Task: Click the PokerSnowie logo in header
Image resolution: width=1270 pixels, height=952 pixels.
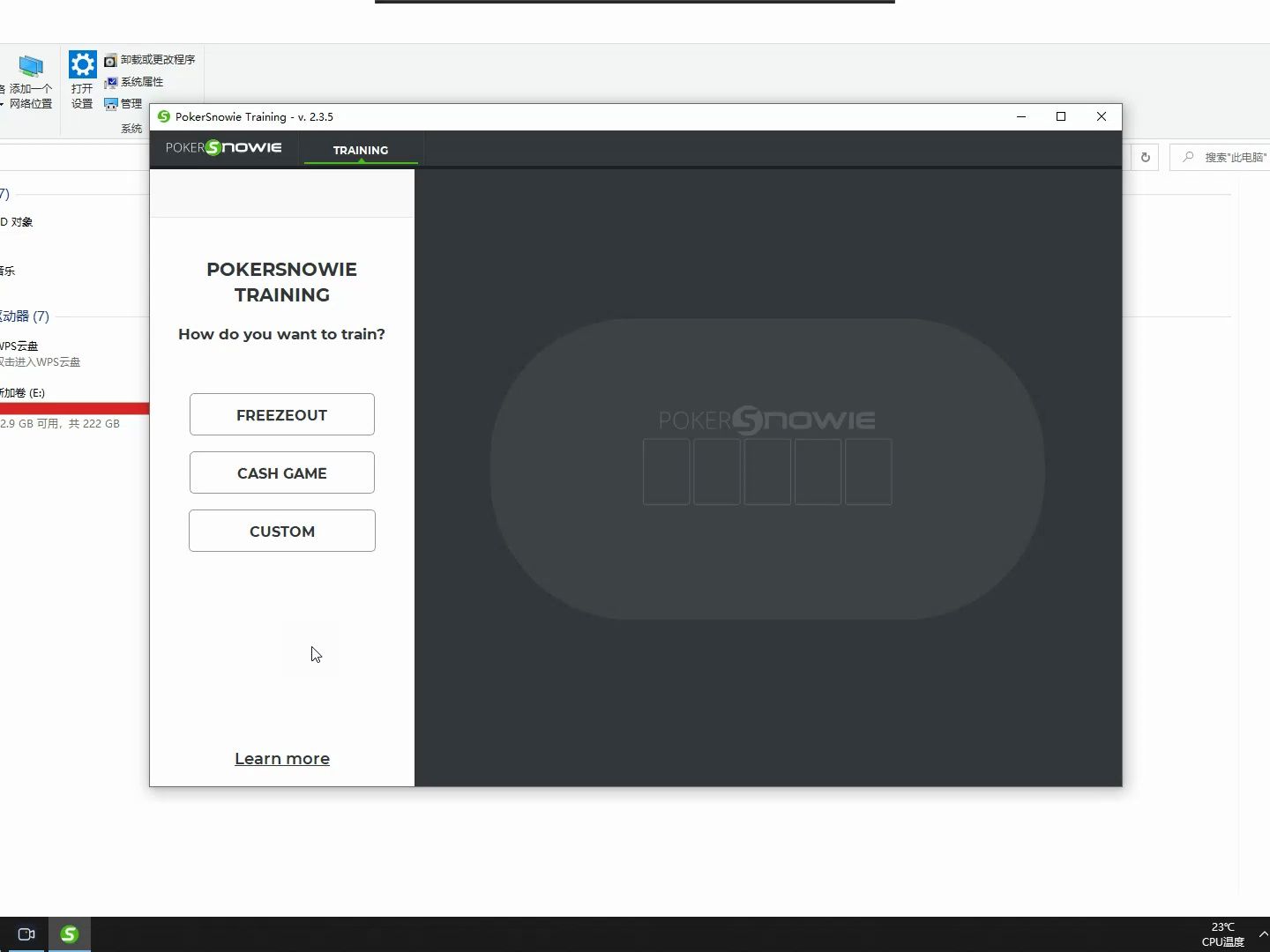Action: point(224,147)
